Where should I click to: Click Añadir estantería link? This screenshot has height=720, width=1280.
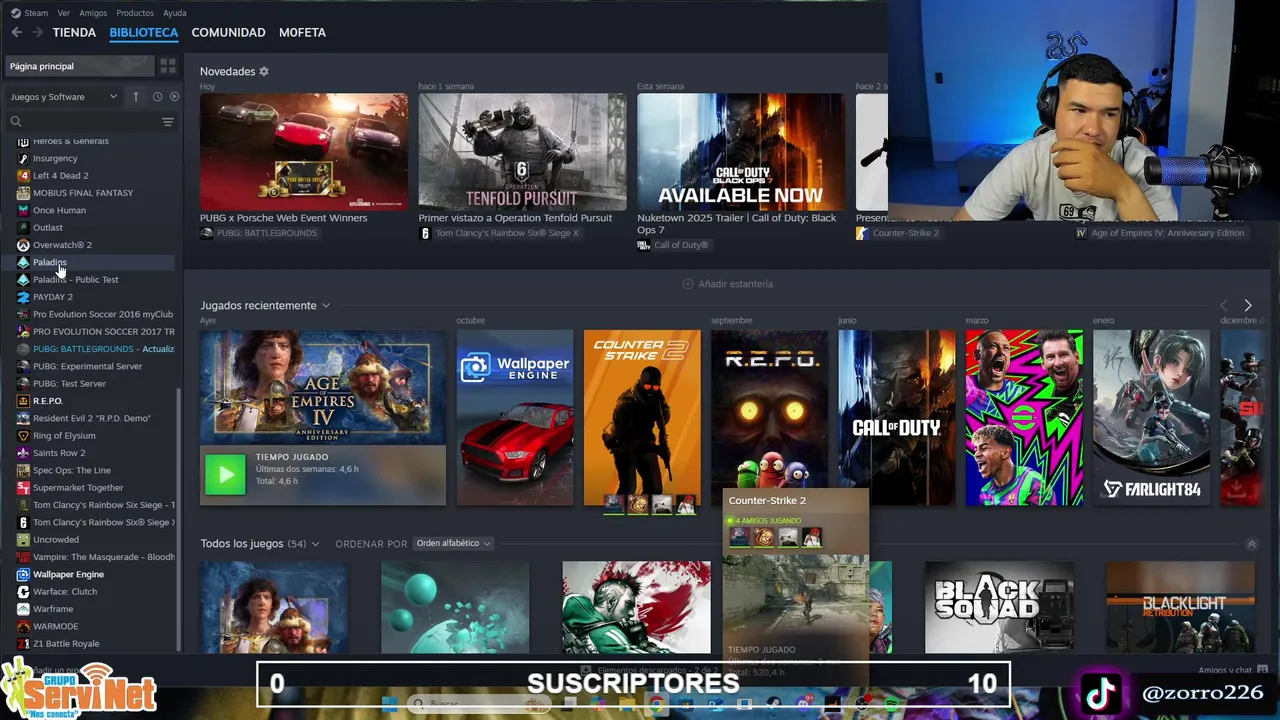point(735,284)
